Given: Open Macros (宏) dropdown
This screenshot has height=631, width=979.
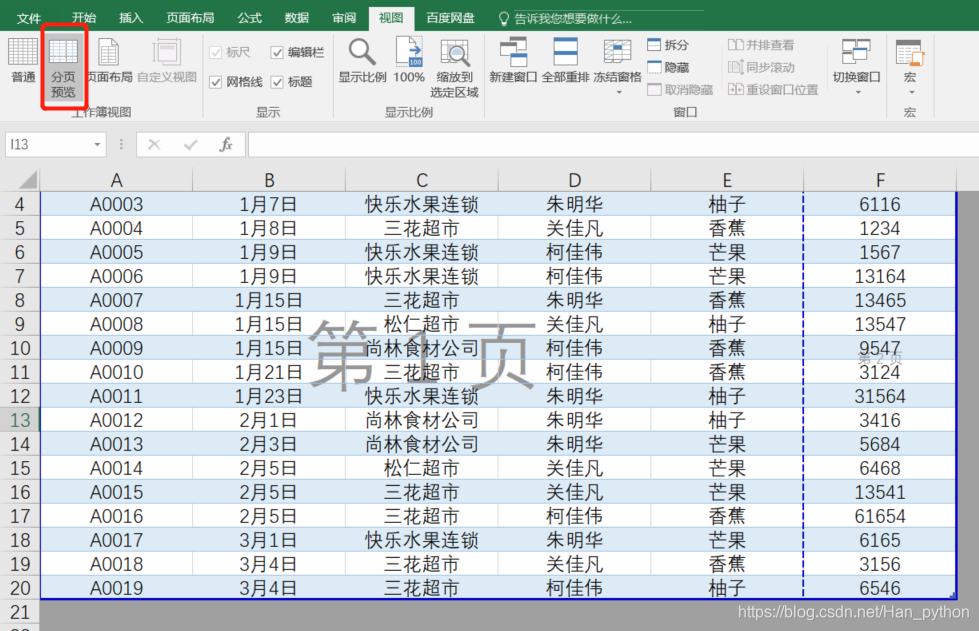Looking at the screenshot, I should click(910, 66).
